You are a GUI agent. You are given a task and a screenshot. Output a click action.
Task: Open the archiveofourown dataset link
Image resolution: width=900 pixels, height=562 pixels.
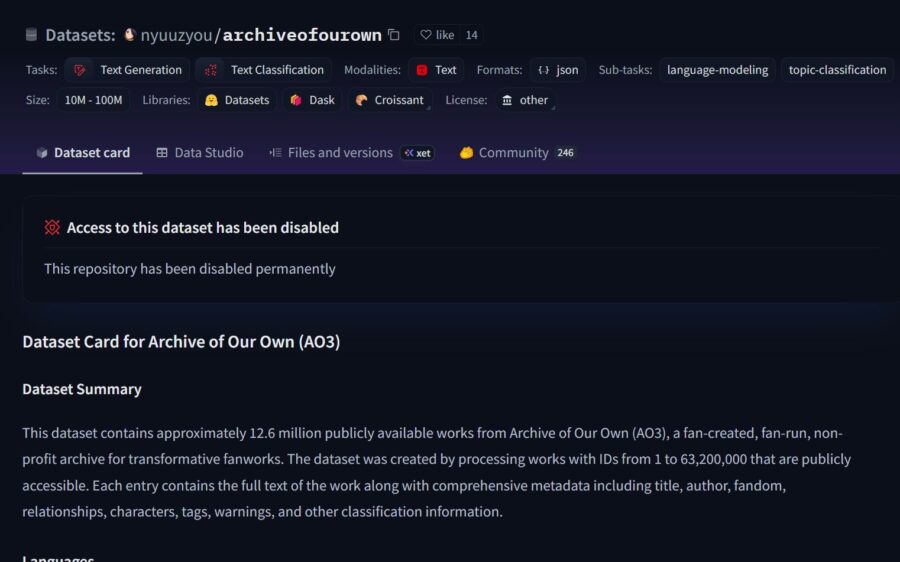tap(302, 35)
